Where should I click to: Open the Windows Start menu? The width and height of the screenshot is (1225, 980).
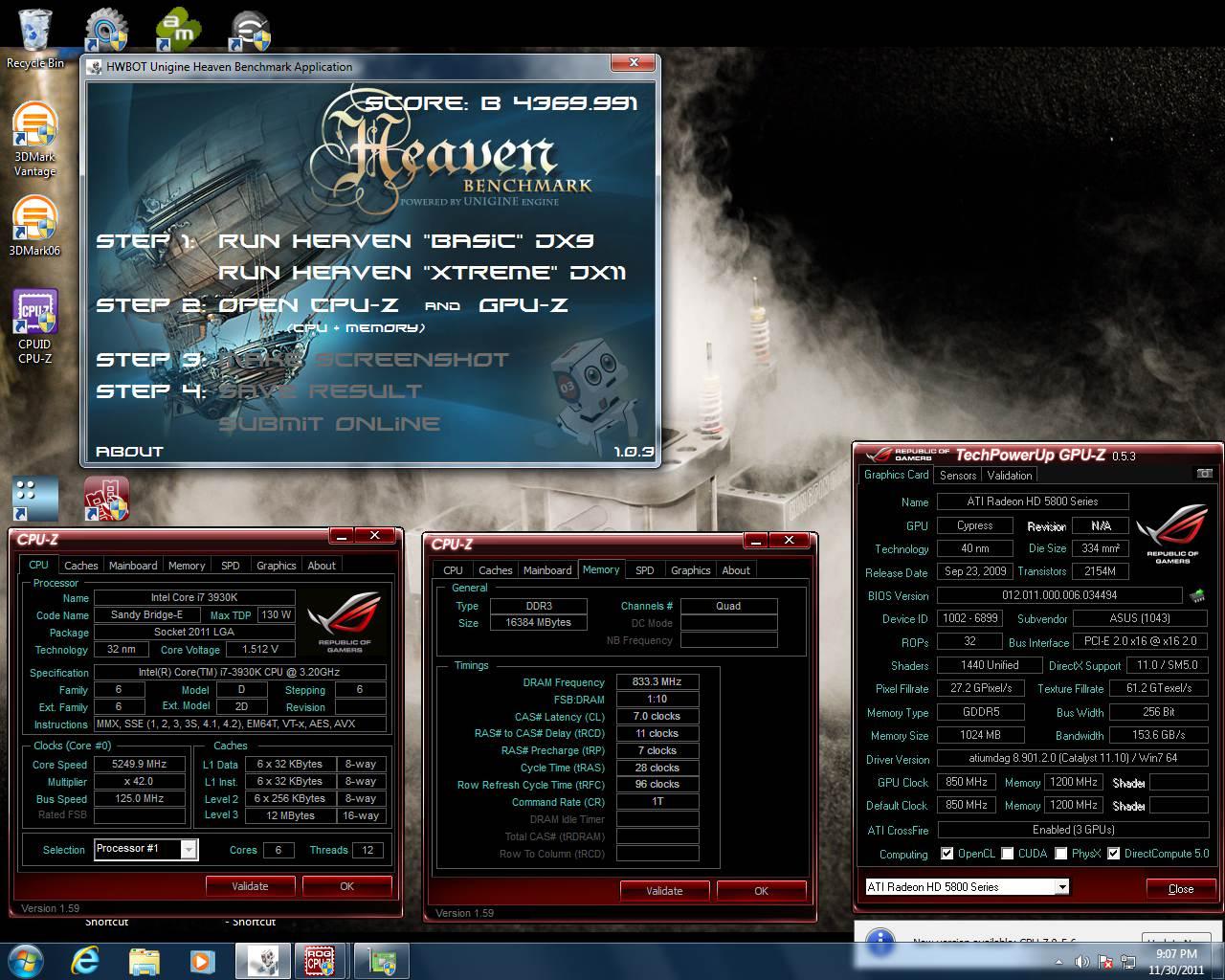pyautogui.click(x=26, y=960)
